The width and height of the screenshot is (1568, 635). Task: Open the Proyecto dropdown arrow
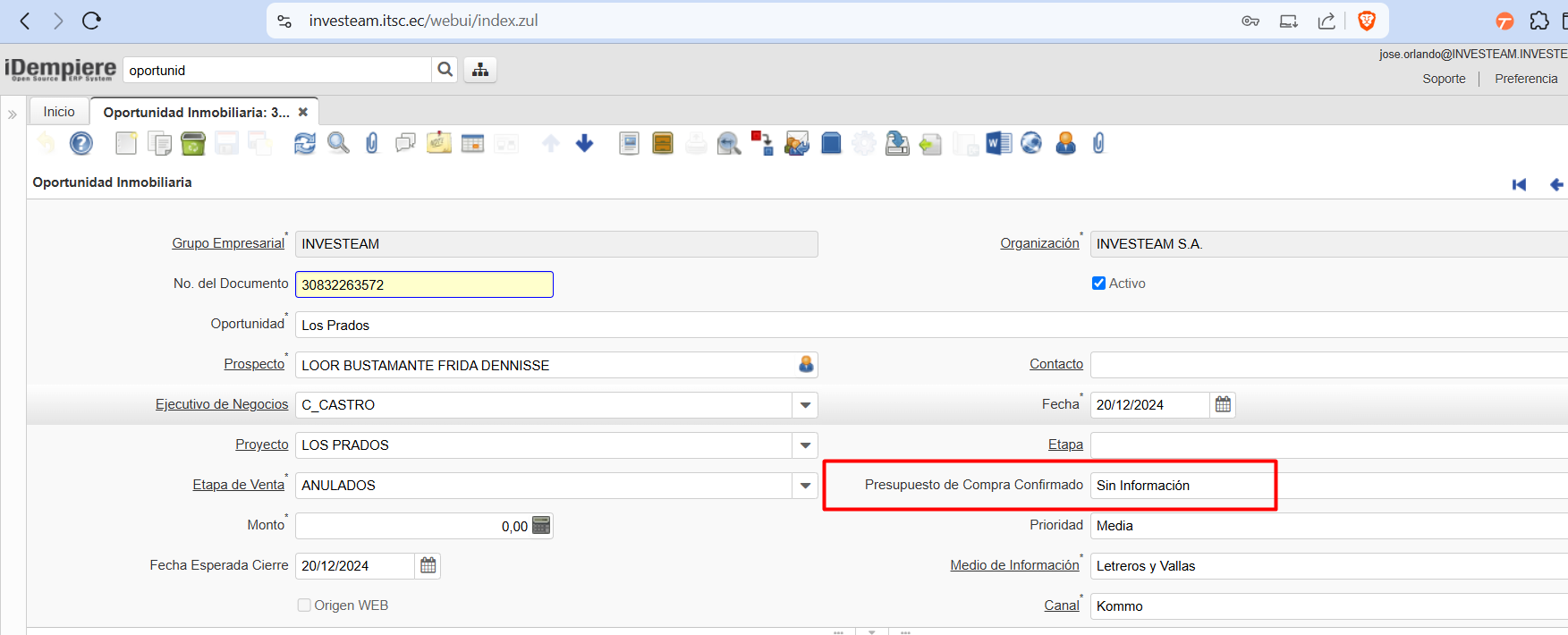805,445
